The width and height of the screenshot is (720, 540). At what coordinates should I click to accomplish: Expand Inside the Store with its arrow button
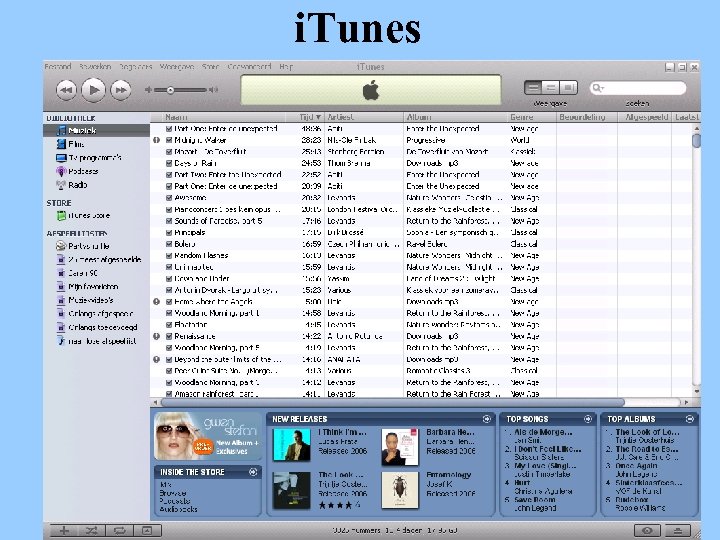[x=253, y=472]
